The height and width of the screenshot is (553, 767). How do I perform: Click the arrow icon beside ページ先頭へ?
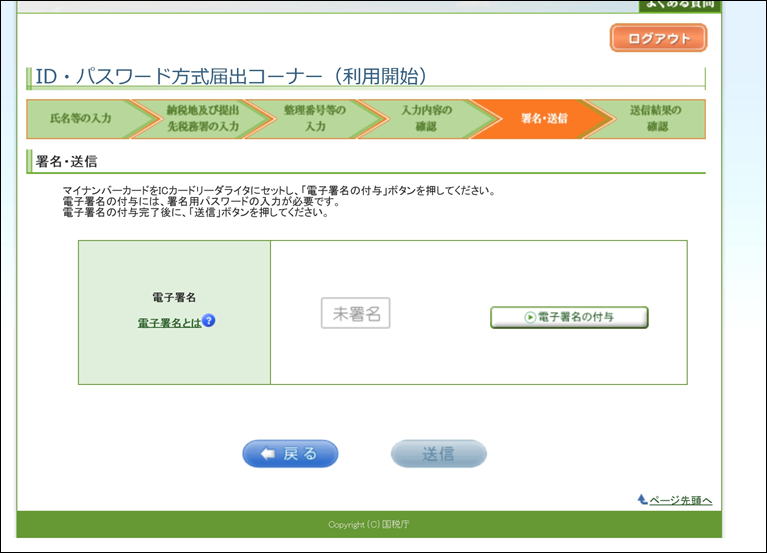pyautogui.click(x=643, y=499)
